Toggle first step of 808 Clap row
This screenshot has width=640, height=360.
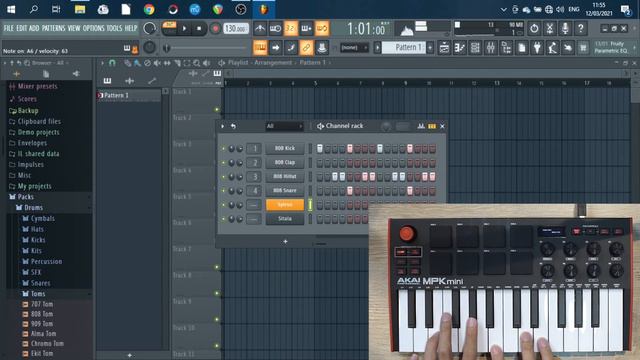click(x=320, y=163)
